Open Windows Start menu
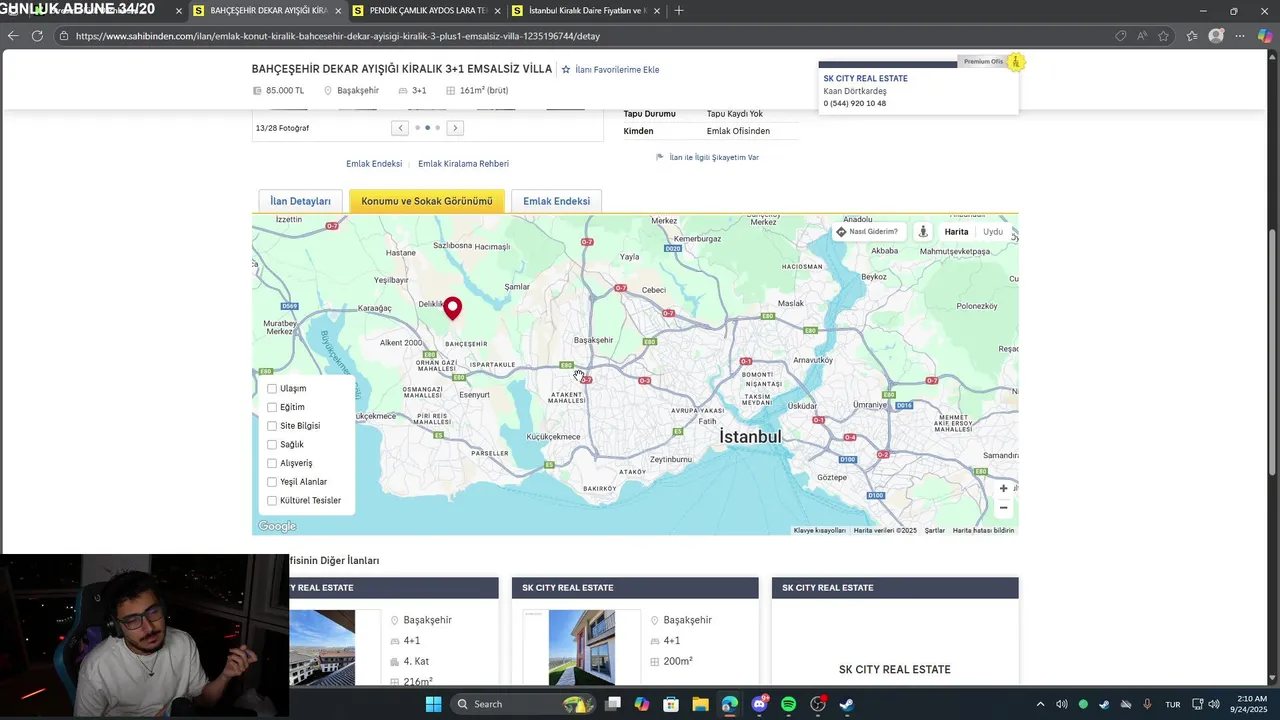This screenshot has height=720, width=1280. point(433,704)
